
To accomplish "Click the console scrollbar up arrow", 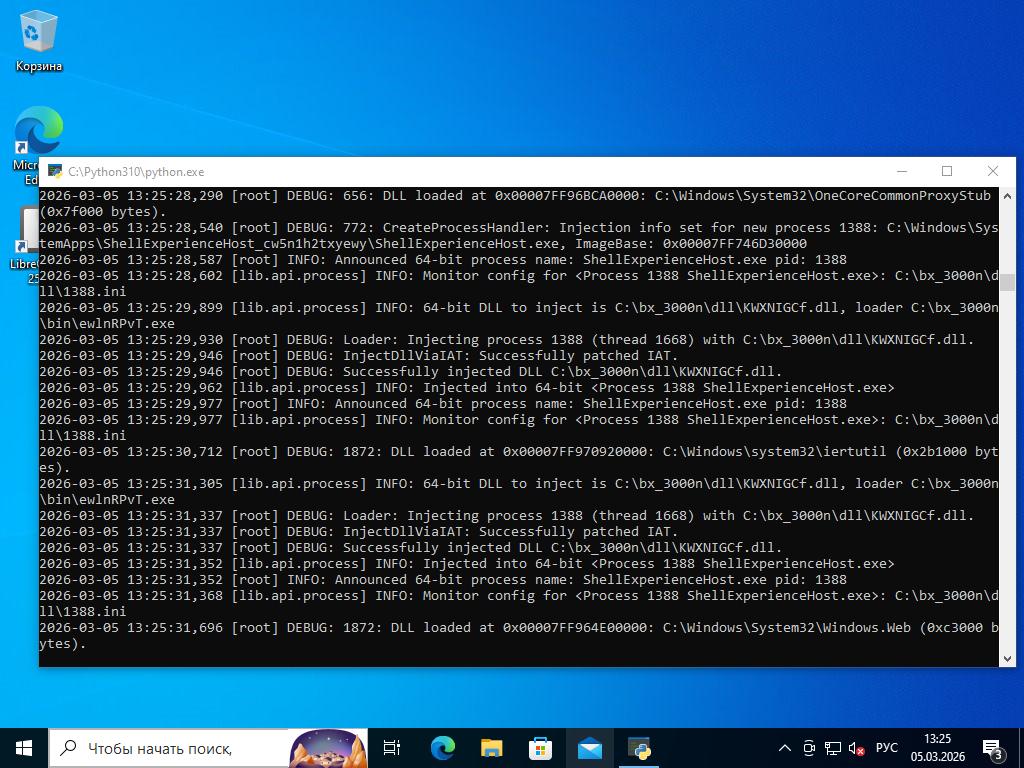I will (1007, 197).
